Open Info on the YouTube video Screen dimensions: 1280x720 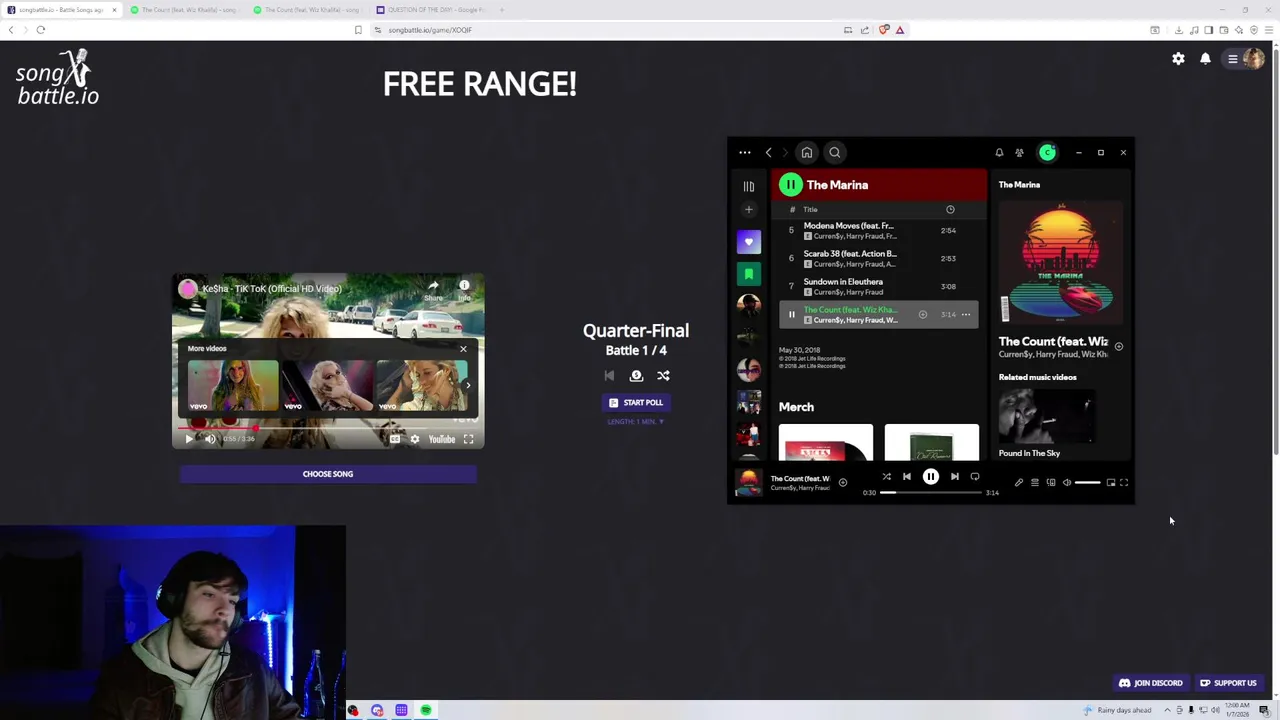464,290
